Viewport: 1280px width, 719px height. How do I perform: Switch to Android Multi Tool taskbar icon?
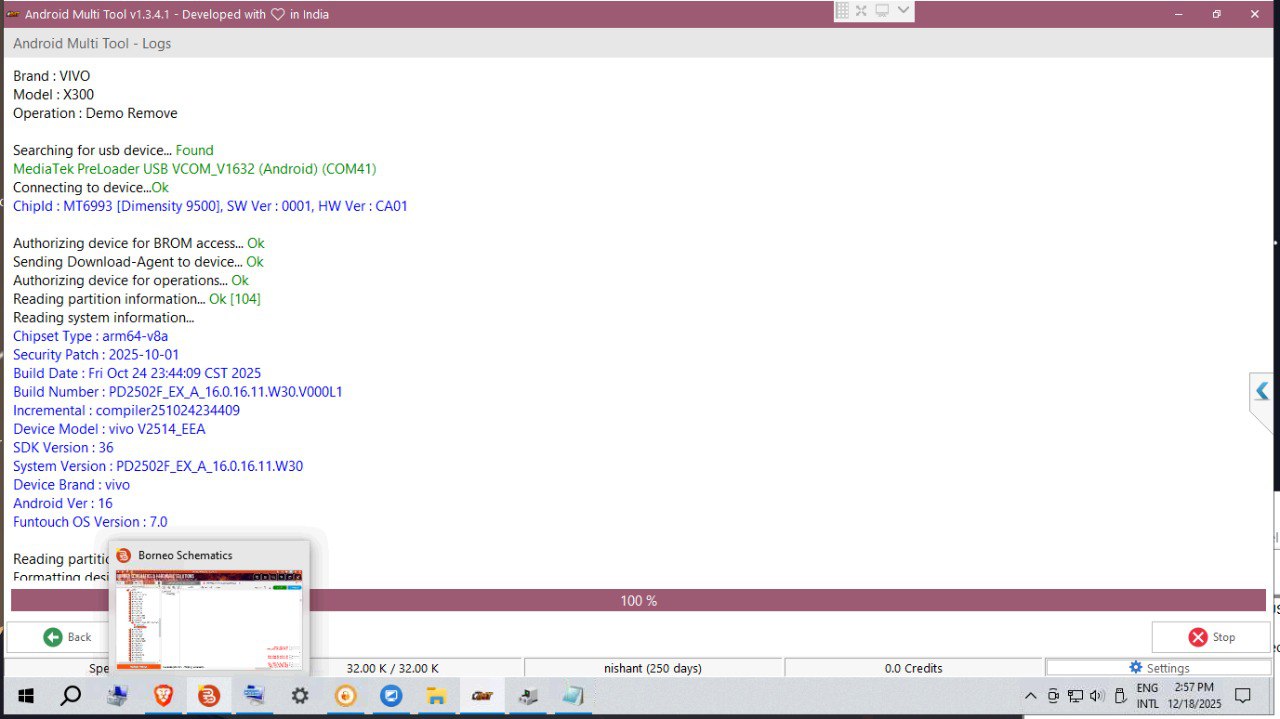tap(482, 695)
